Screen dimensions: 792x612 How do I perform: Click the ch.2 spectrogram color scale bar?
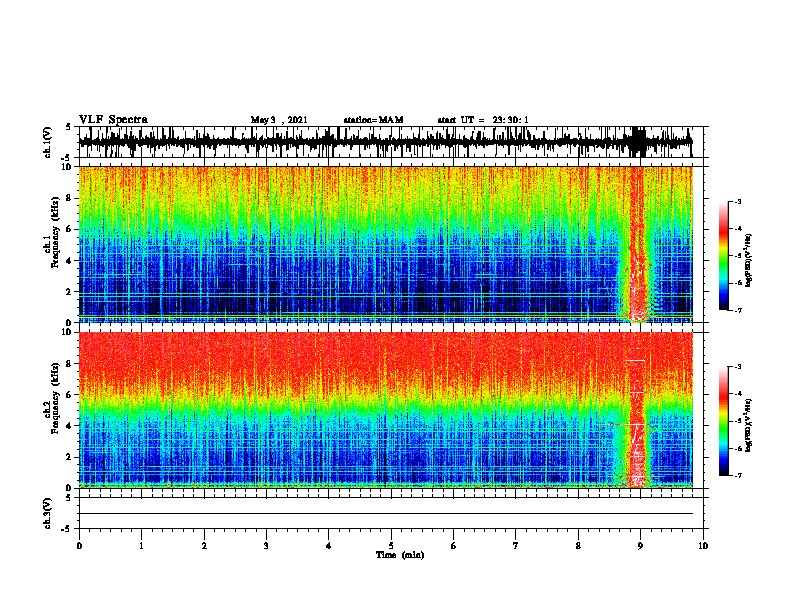(x=724, y=421)
